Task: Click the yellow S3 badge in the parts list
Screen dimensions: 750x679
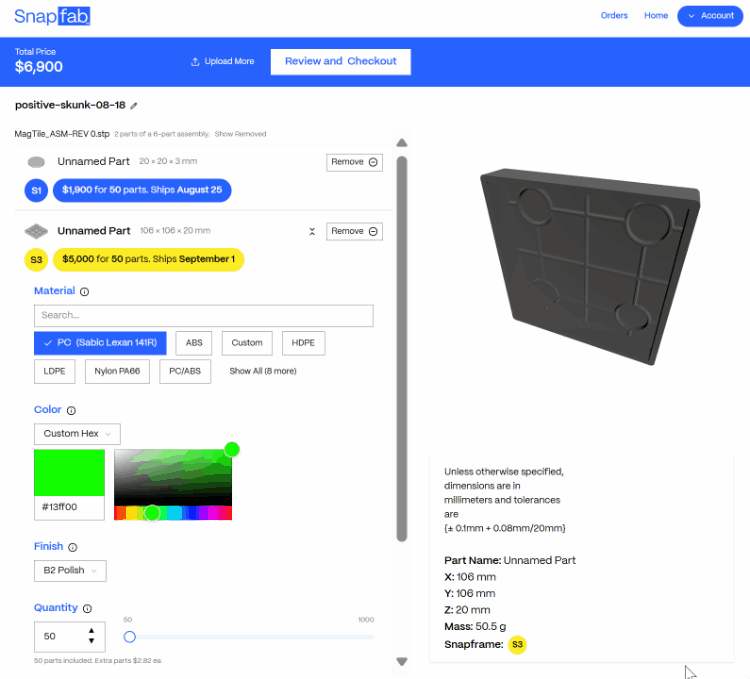Action: tap(36, 260)
